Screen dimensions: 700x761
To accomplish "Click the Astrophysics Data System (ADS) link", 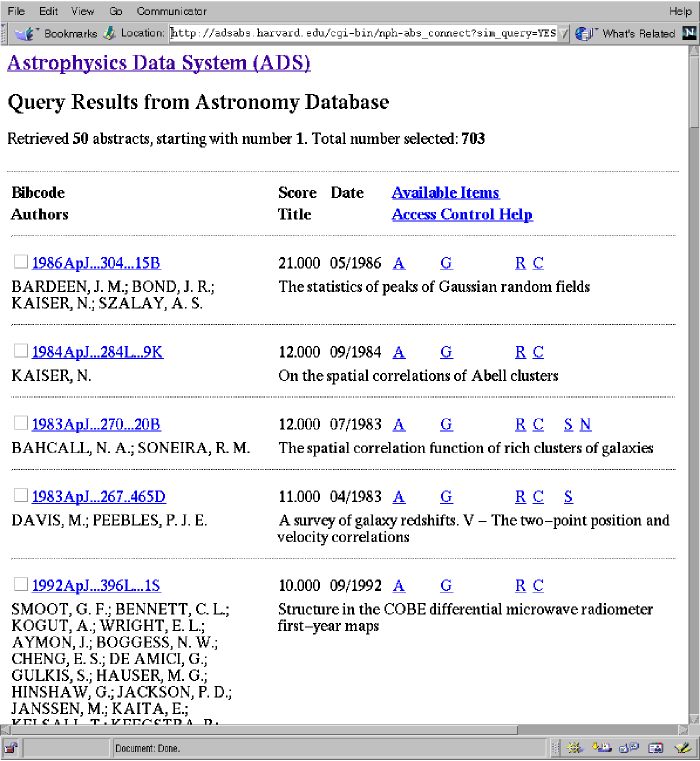I will (x=159, y=63).
